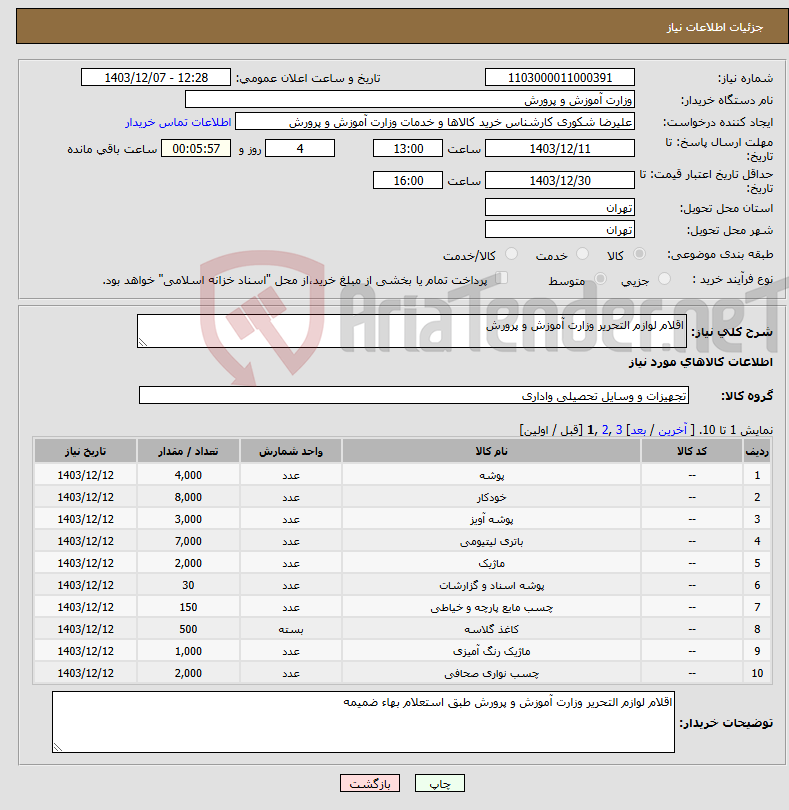Click the response deadline hour 13:00 field
The image size is (789, 810).
coord(408,149)
